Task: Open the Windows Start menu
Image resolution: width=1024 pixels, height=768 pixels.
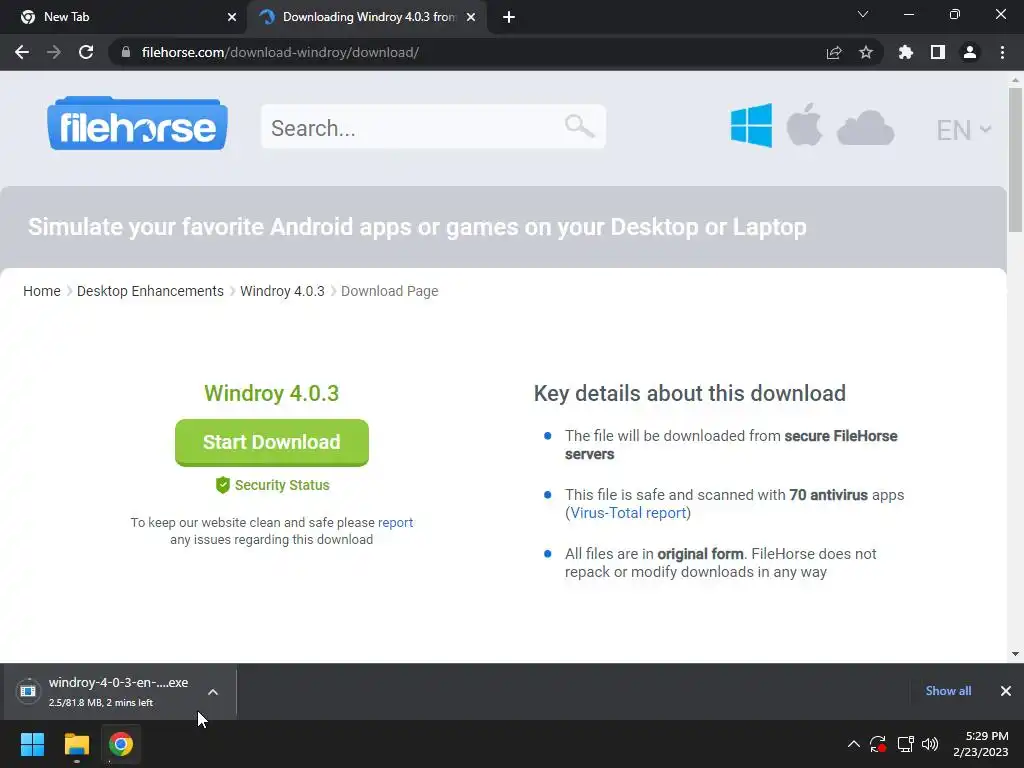Action: 32,744
